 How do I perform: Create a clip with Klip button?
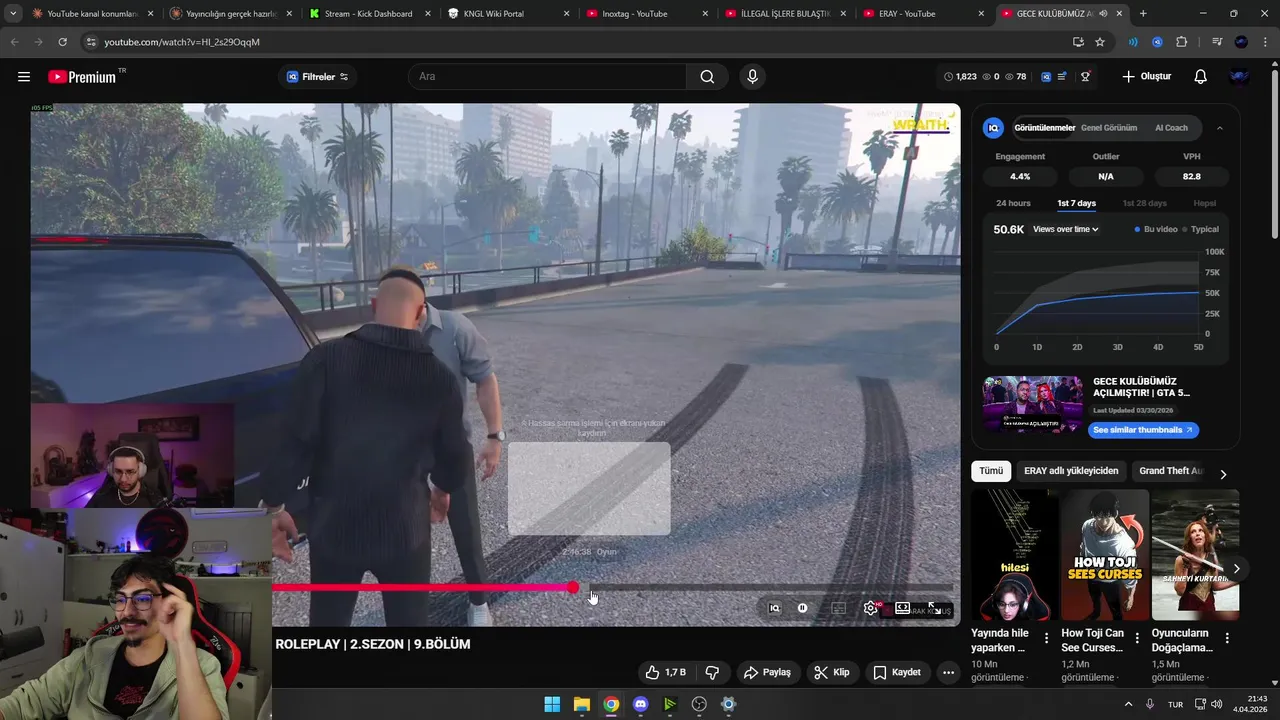832,673
